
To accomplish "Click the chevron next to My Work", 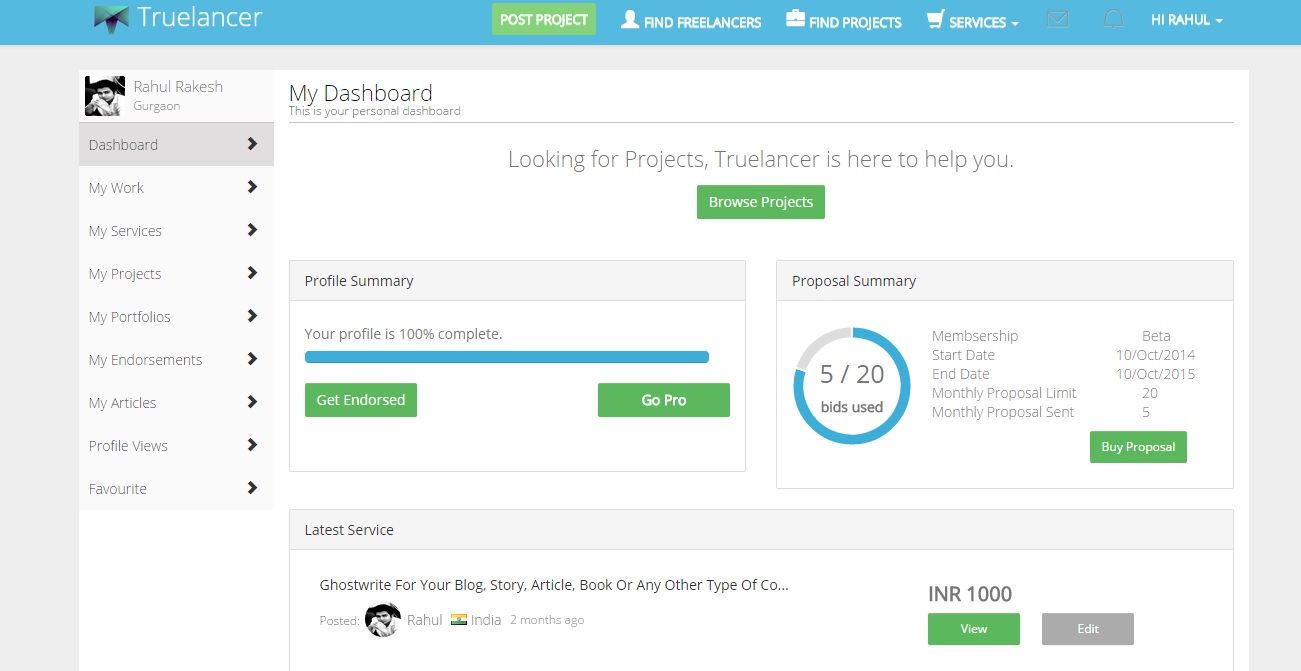I will [252, 187].
